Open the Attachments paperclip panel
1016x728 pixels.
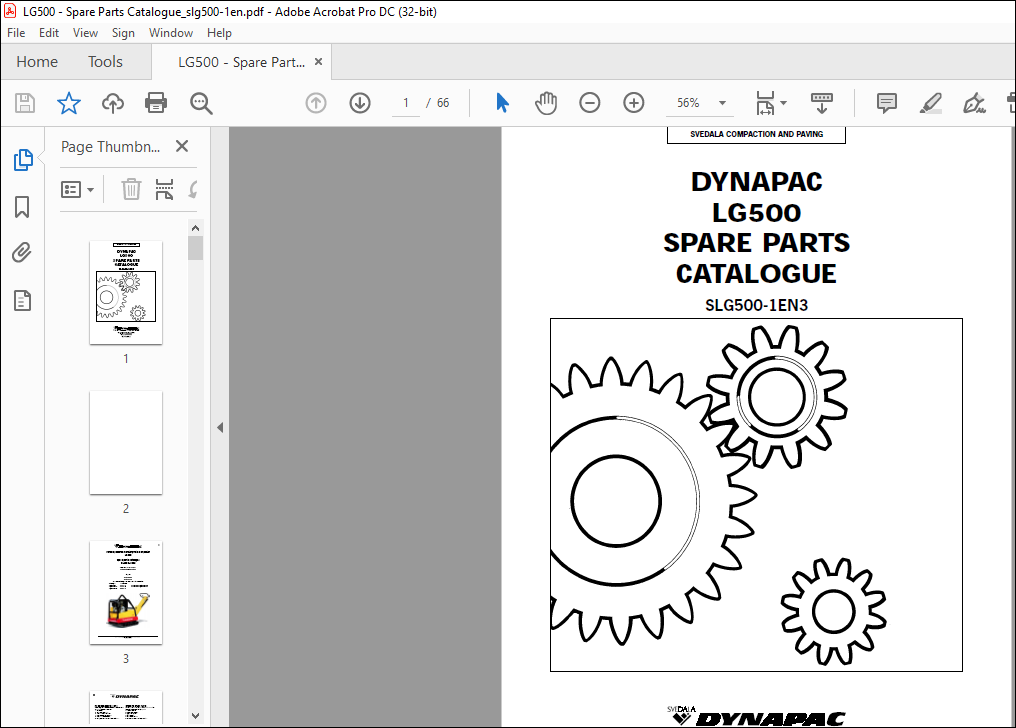pyautogui.click(x=22, y=253)
